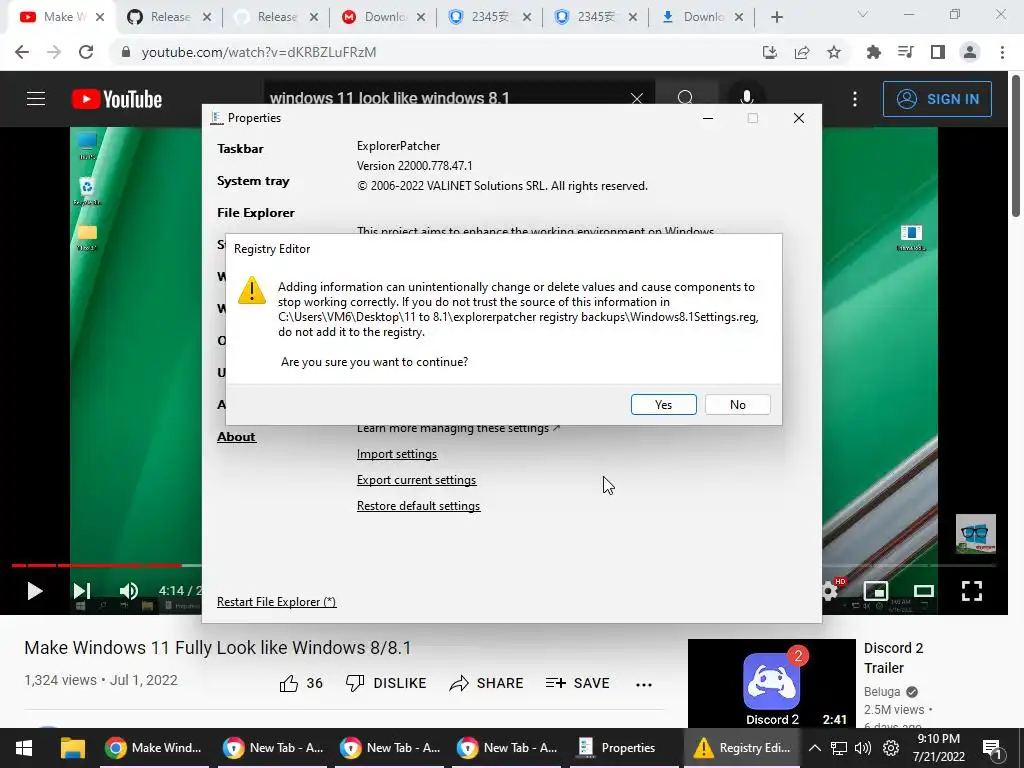Open Discord 2 Trailer thumbnail
Image resolution: width=1024 pixels, height=768 pixels.
(771, 683)
